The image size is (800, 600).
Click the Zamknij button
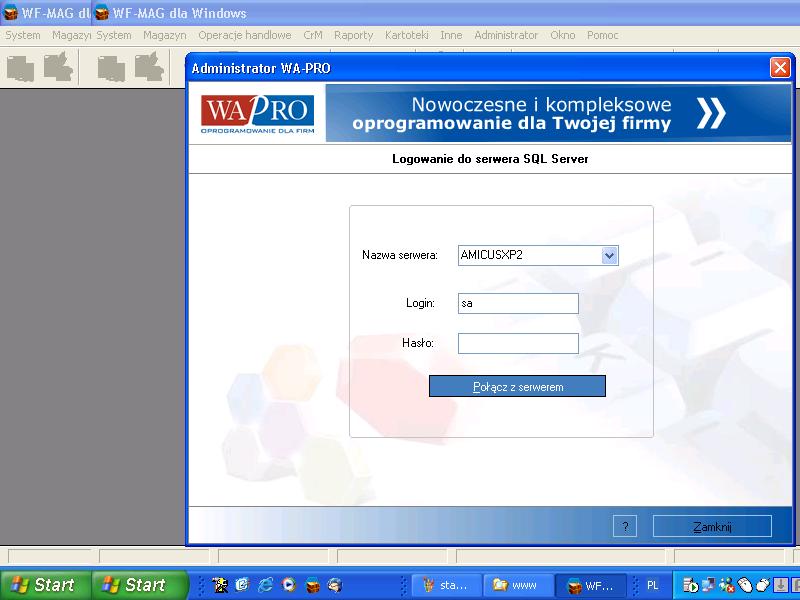[x=712, y=527]
